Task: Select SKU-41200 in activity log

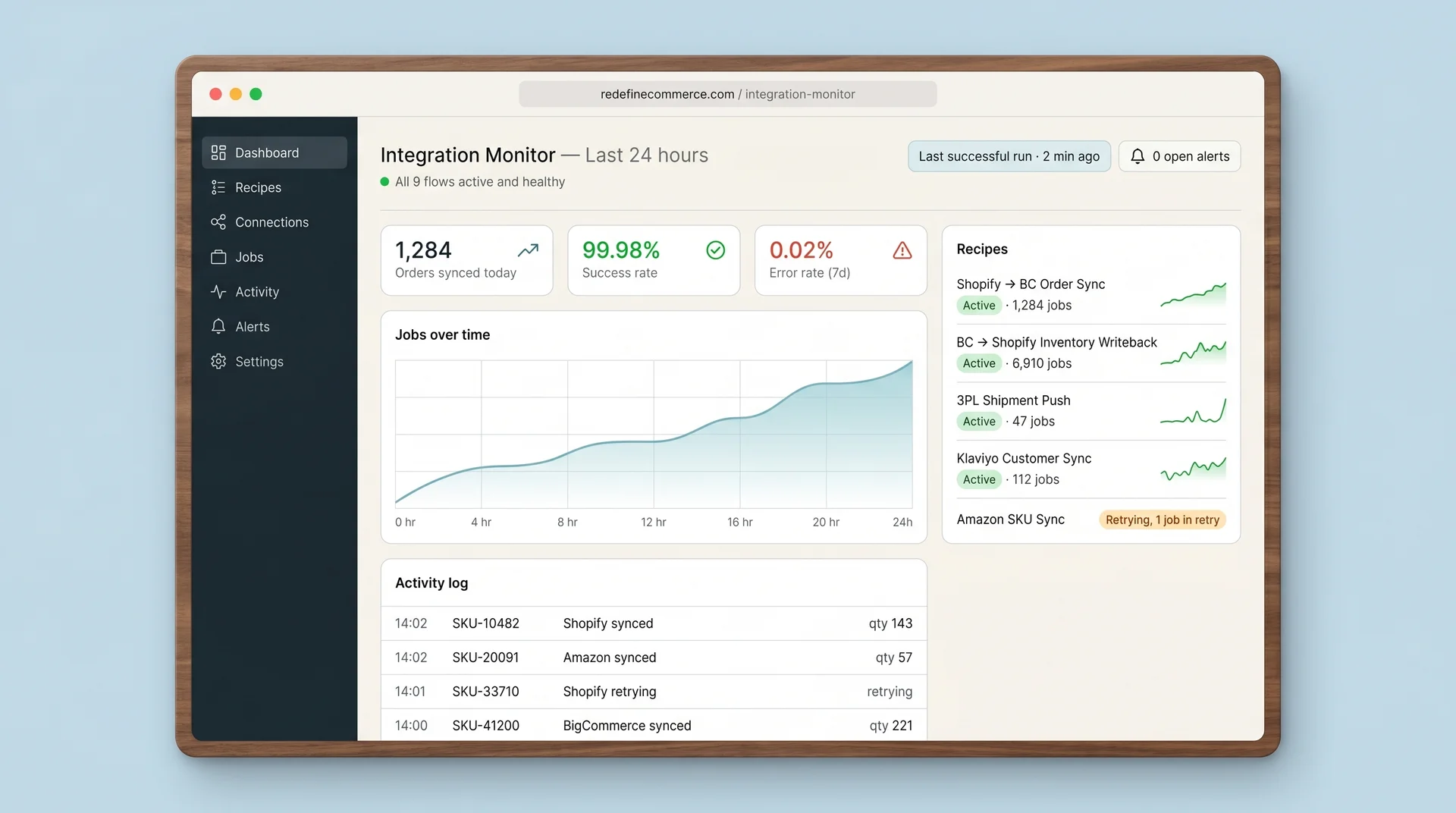Action: pyautogui.click(x=485, y=726)
